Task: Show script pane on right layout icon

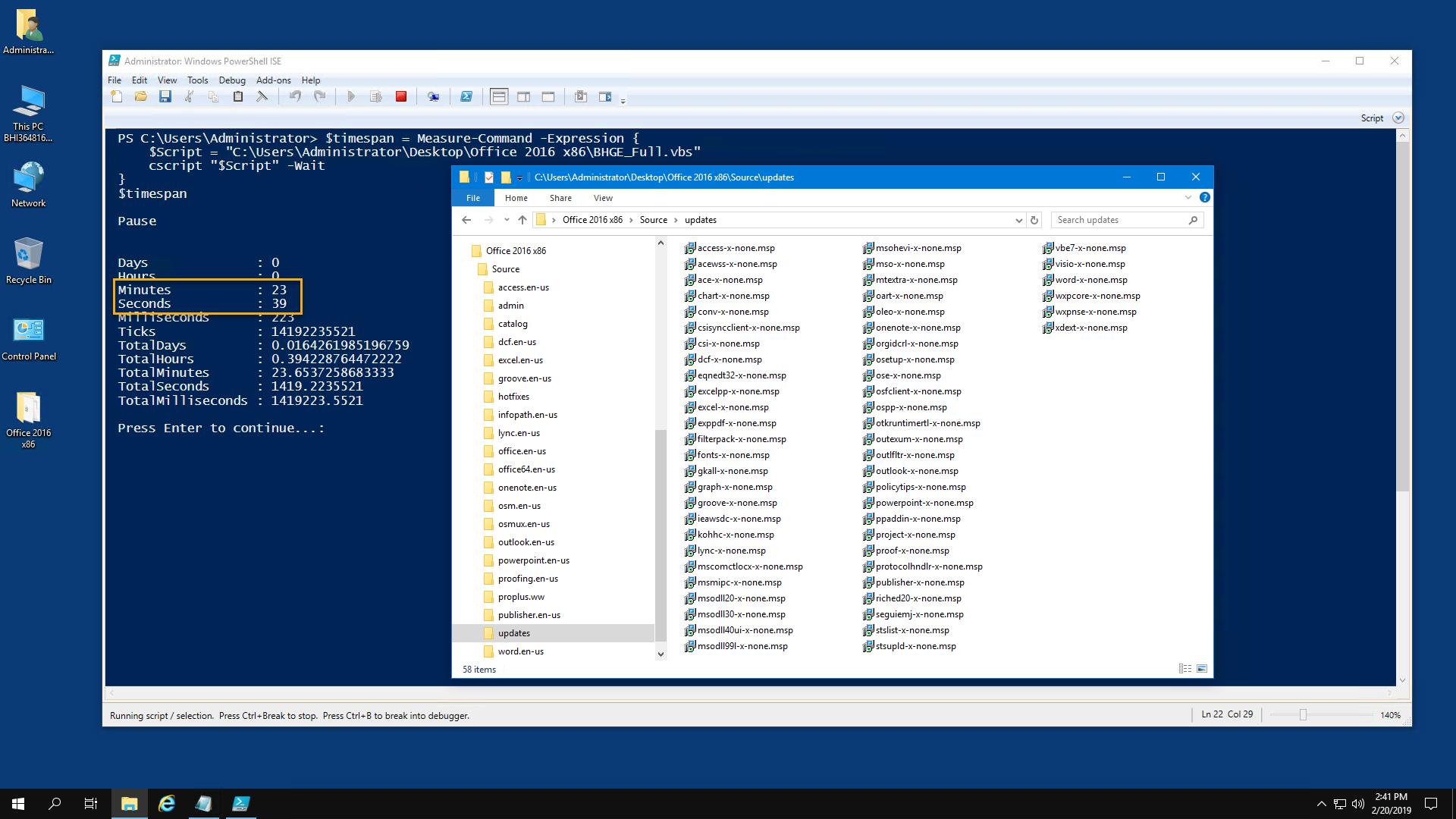Action: tap(523, 96)
